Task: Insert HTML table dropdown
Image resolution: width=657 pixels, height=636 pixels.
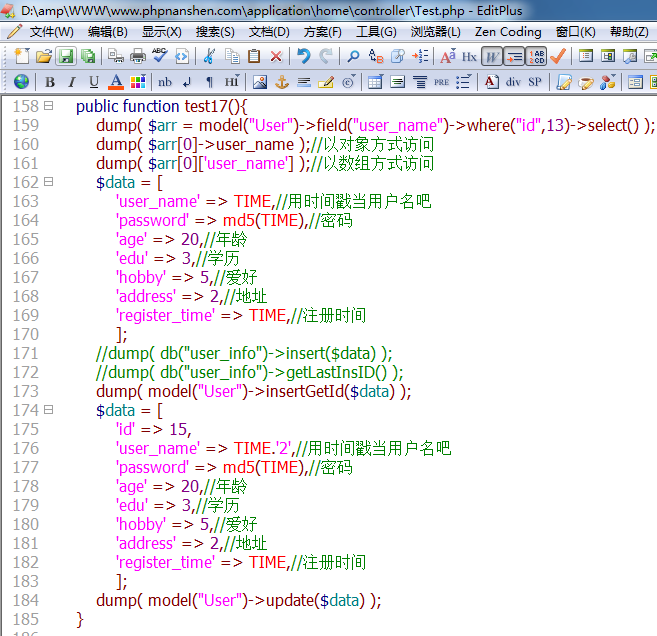Action: coord(375,82)
